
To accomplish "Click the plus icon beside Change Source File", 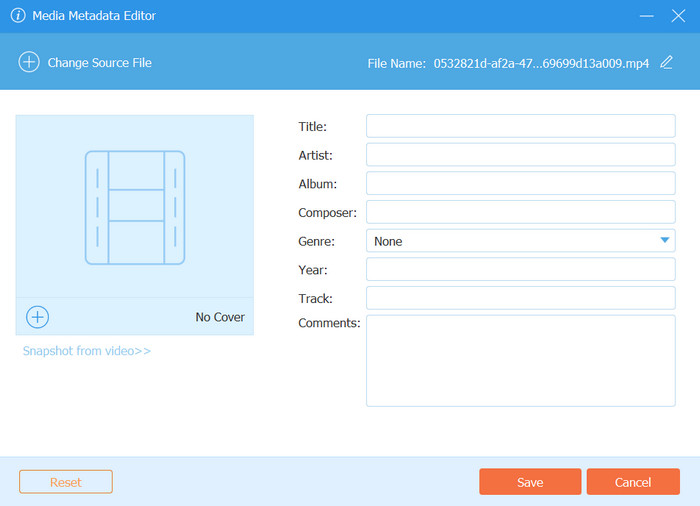I will coord(29,62).
